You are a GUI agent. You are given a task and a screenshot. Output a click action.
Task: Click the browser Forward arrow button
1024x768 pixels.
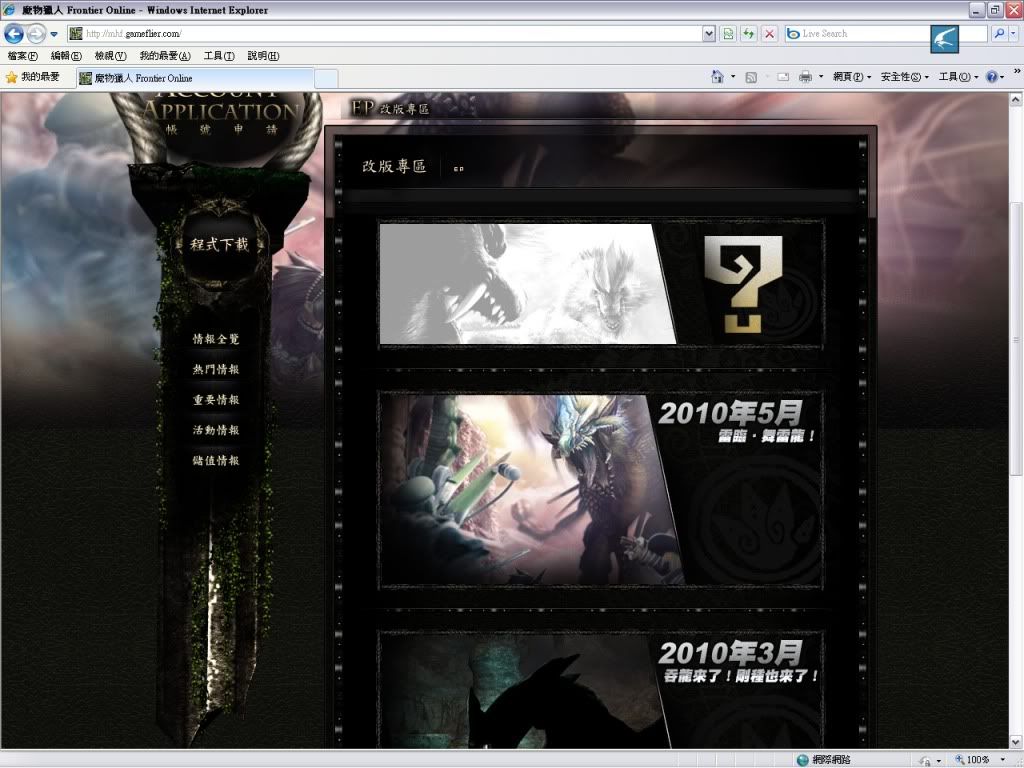click(37, 33)
